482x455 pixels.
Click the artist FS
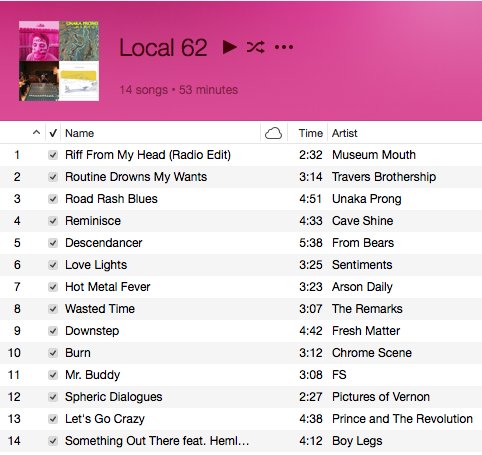339,375
